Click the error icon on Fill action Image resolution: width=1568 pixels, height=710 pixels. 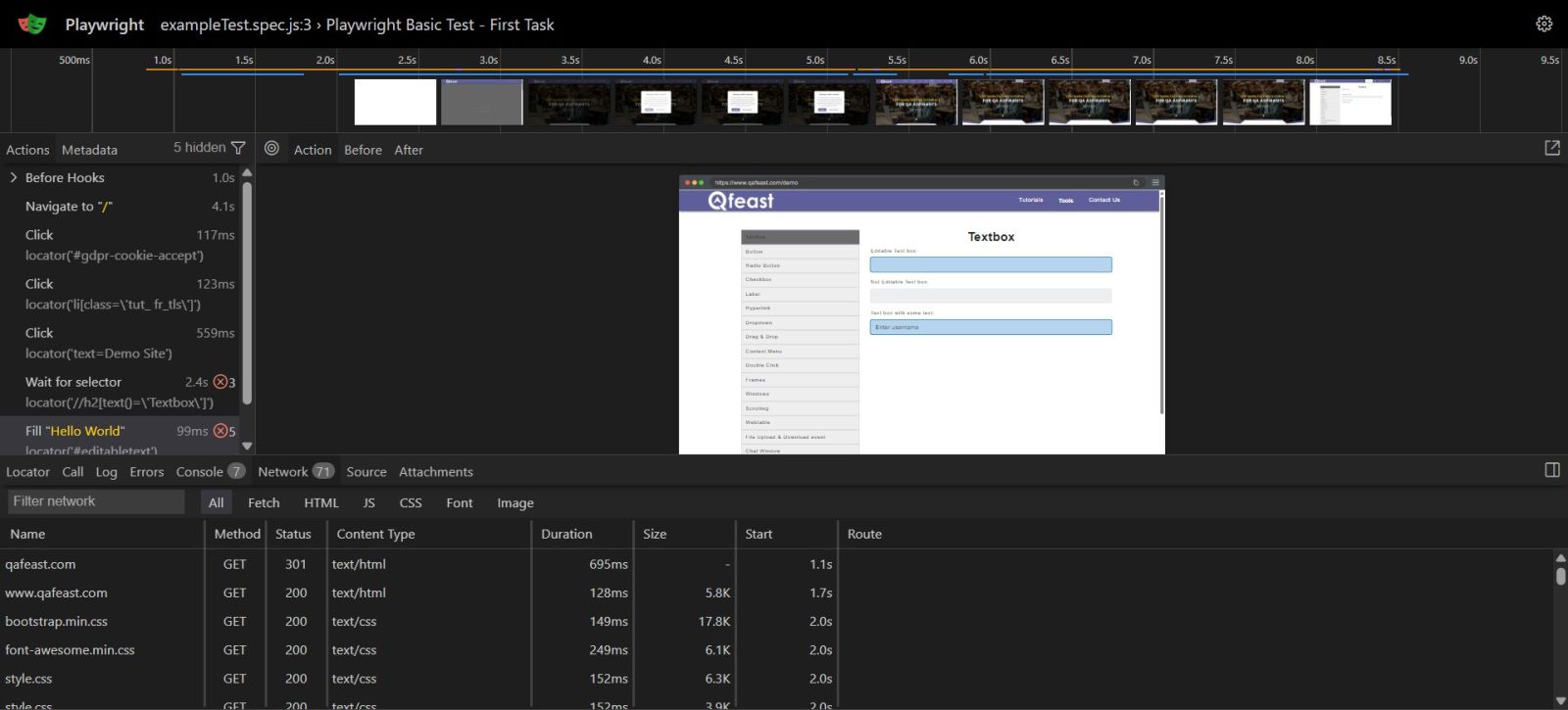pos(220,431)
